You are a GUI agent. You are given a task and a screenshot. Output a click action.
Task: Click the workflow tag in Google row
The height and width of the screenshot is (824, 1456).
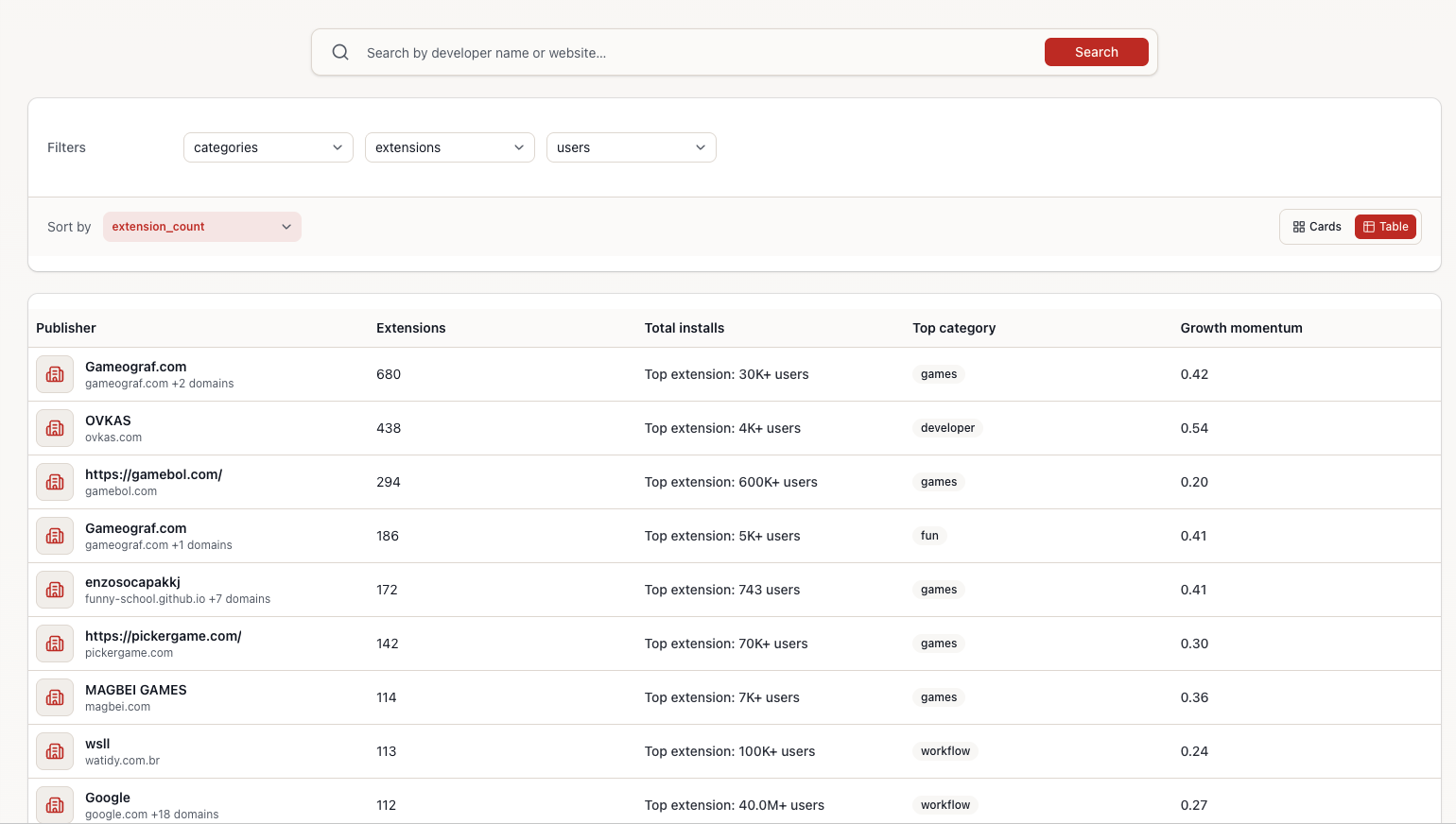[x=945, y=805]
